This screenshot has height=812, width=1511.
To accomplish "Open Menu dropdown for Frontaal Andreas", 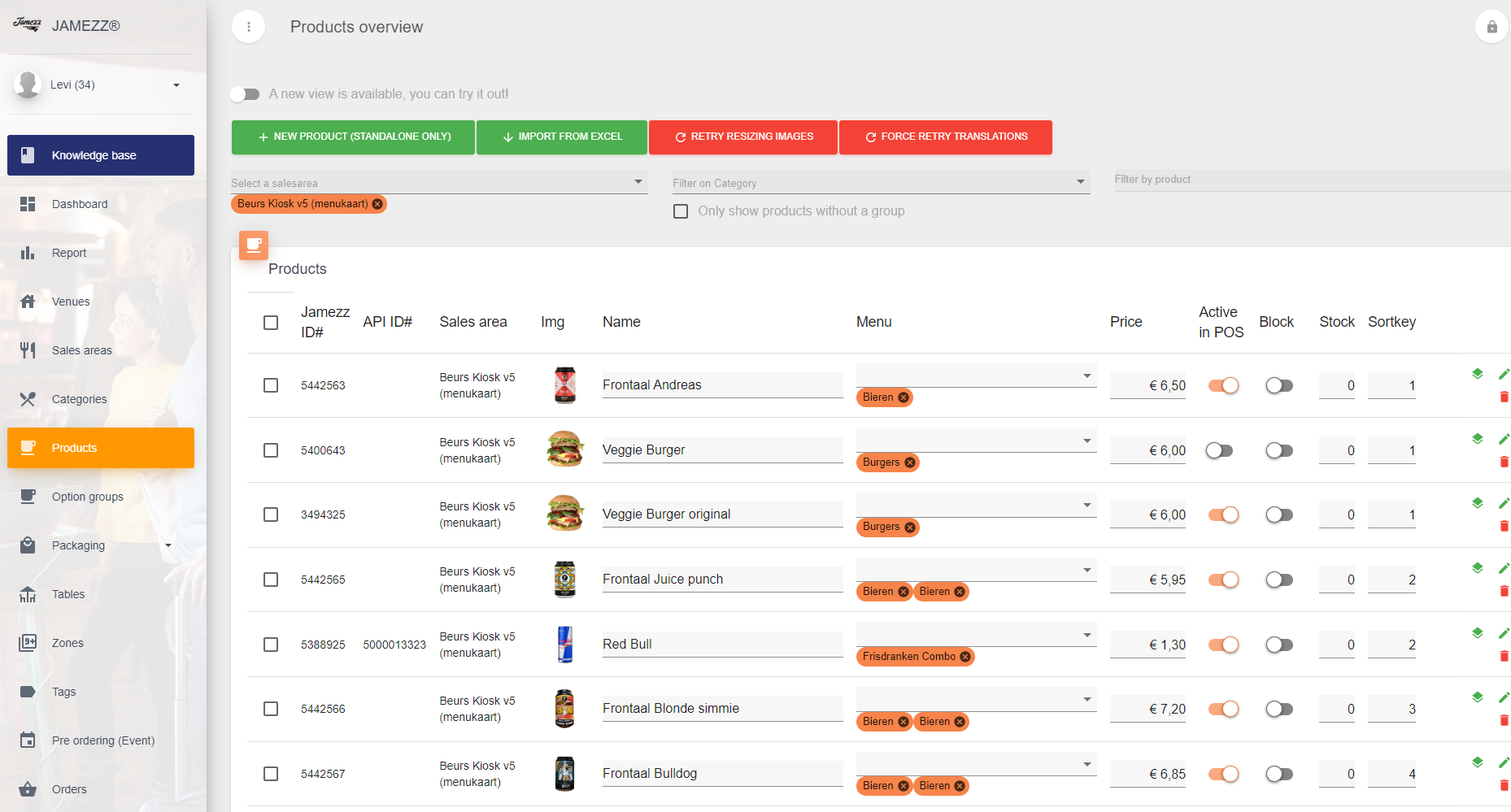I will (x=976, y=376).
